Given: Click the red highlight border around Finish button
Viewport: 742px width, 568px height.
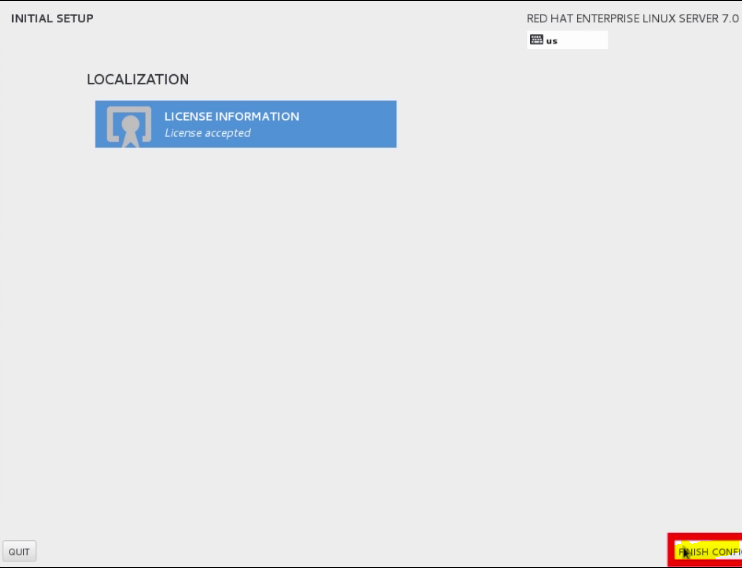Looking at the screenshot, I should 671,550.
